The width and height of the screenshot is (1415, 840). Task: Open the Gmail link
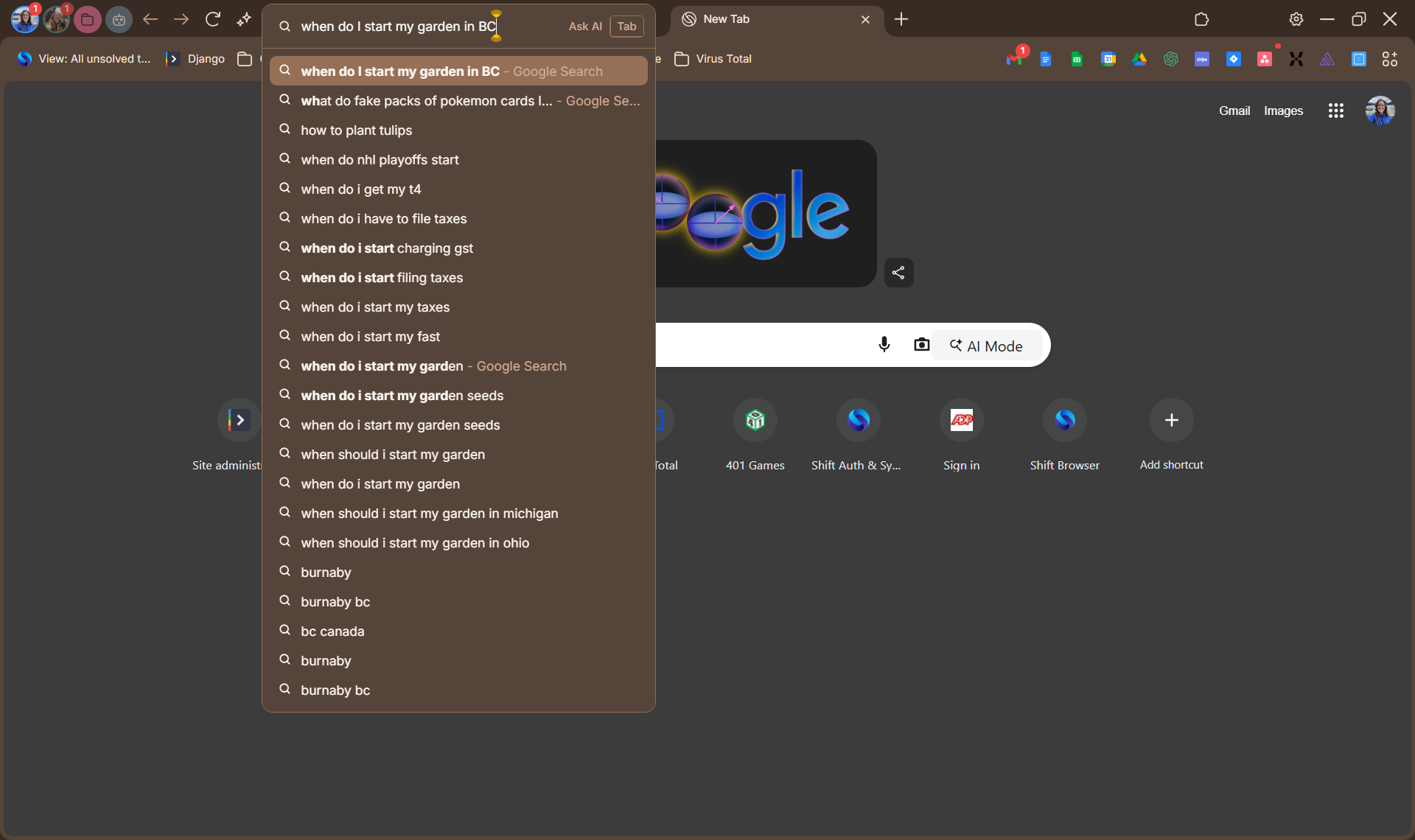[1234, 111]
